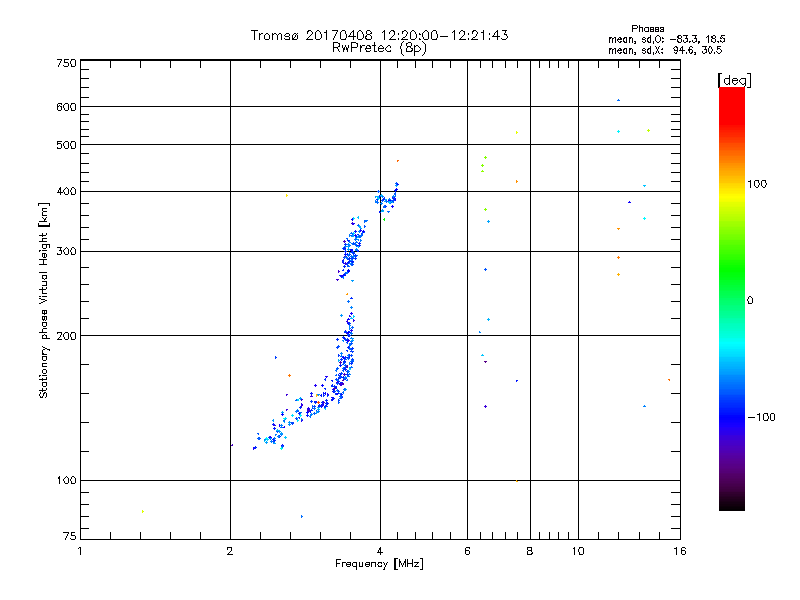This screenshot has width=800, height=600.
Task: Click the y-axis tick label '300'
Action: click(x=66, y=252)
